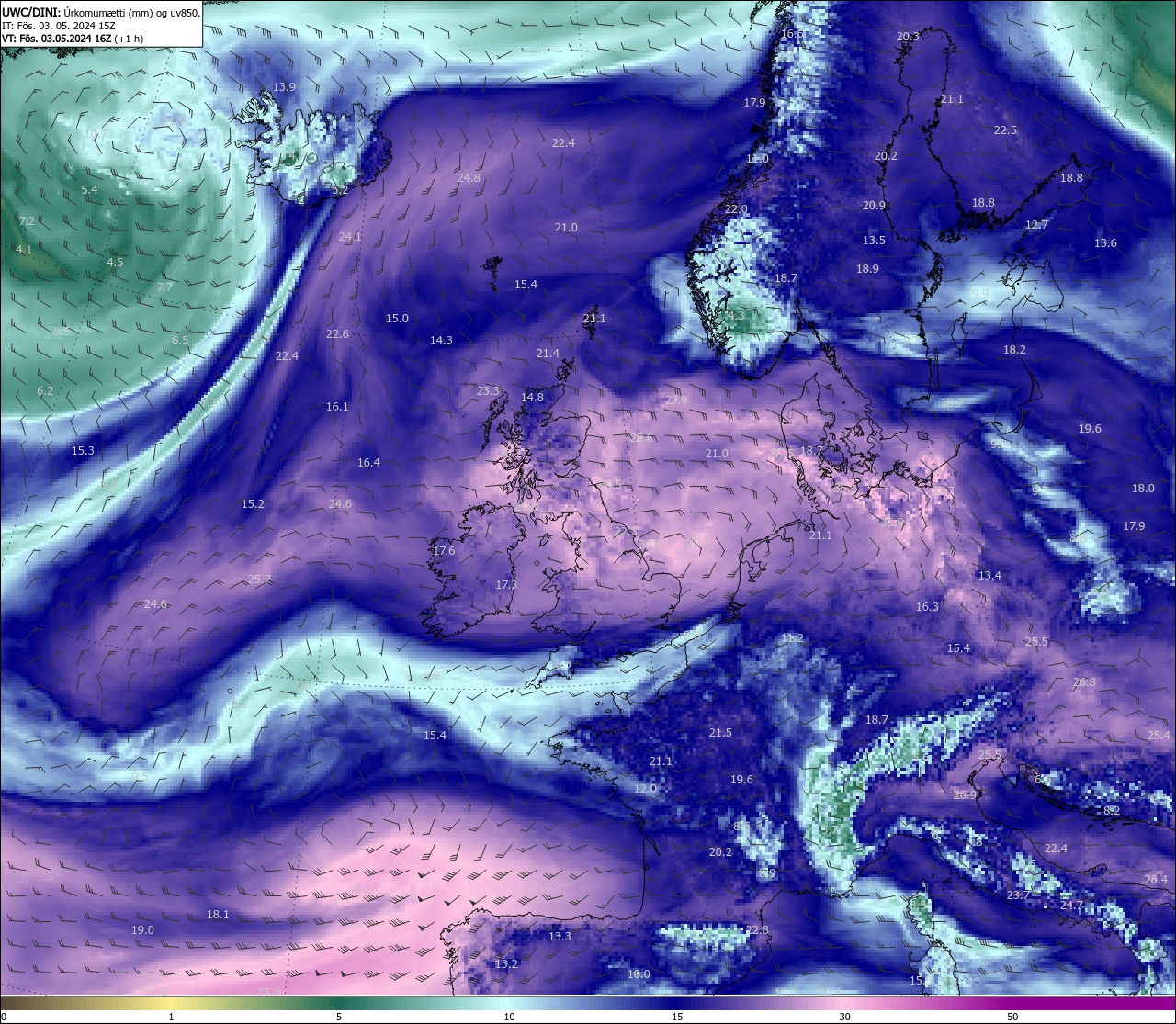The width and height of the screenshot is (1176, 1024).
Task: Click the 12.7 value on the map
Action: pos(1036,225)
